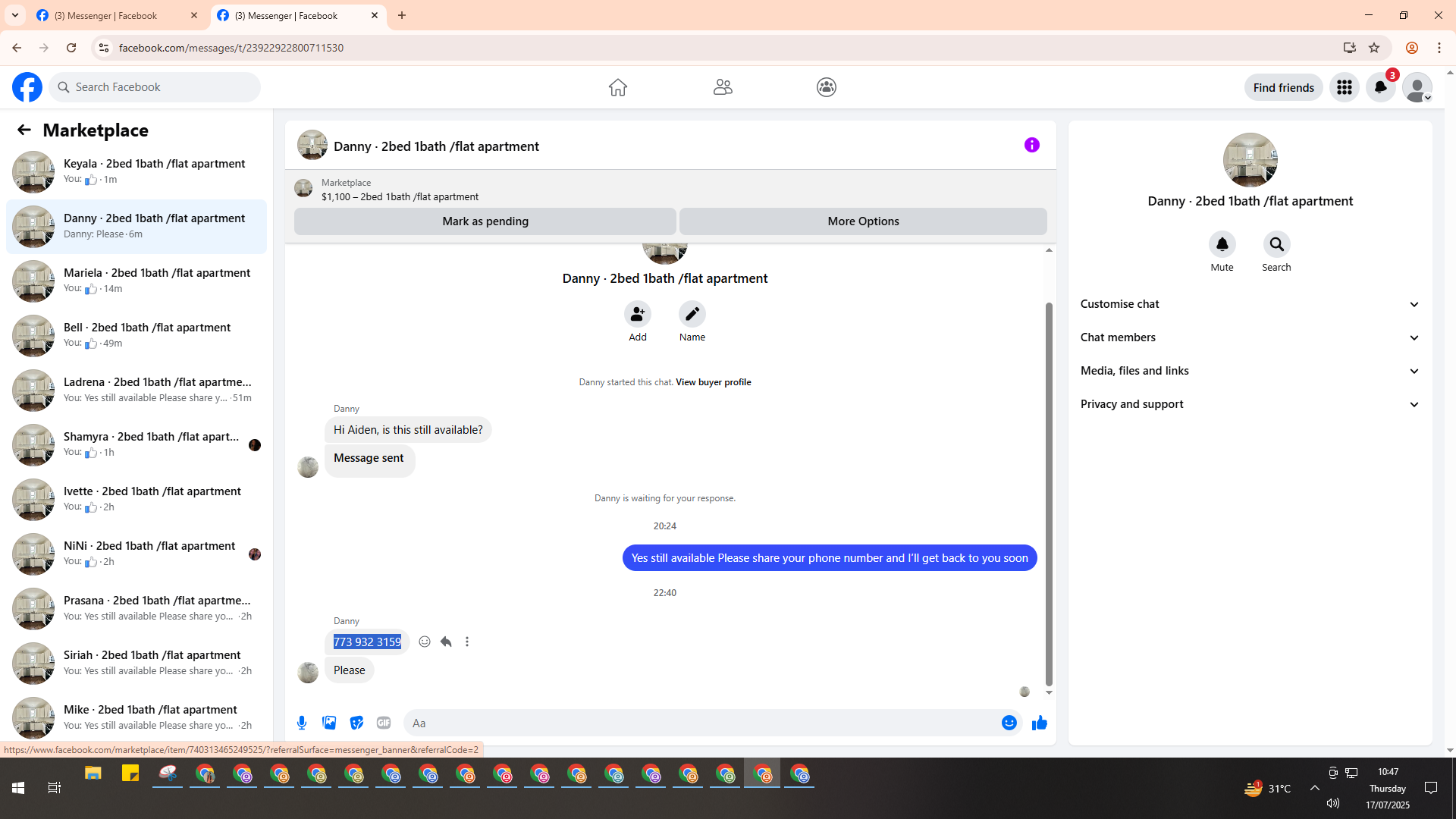Open the Chrome tab search dropdown
The width and height of the screenshot is (1456, 819).
point(15,15)
